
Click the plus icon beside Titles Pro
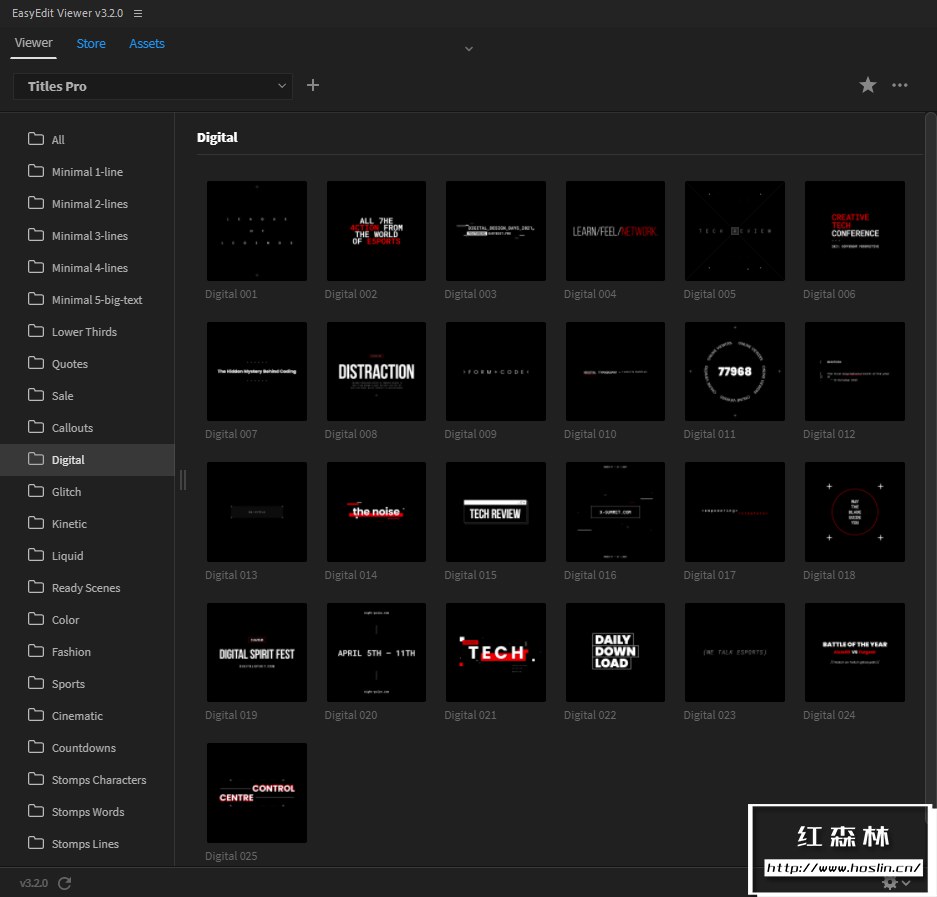pos(313,86)
